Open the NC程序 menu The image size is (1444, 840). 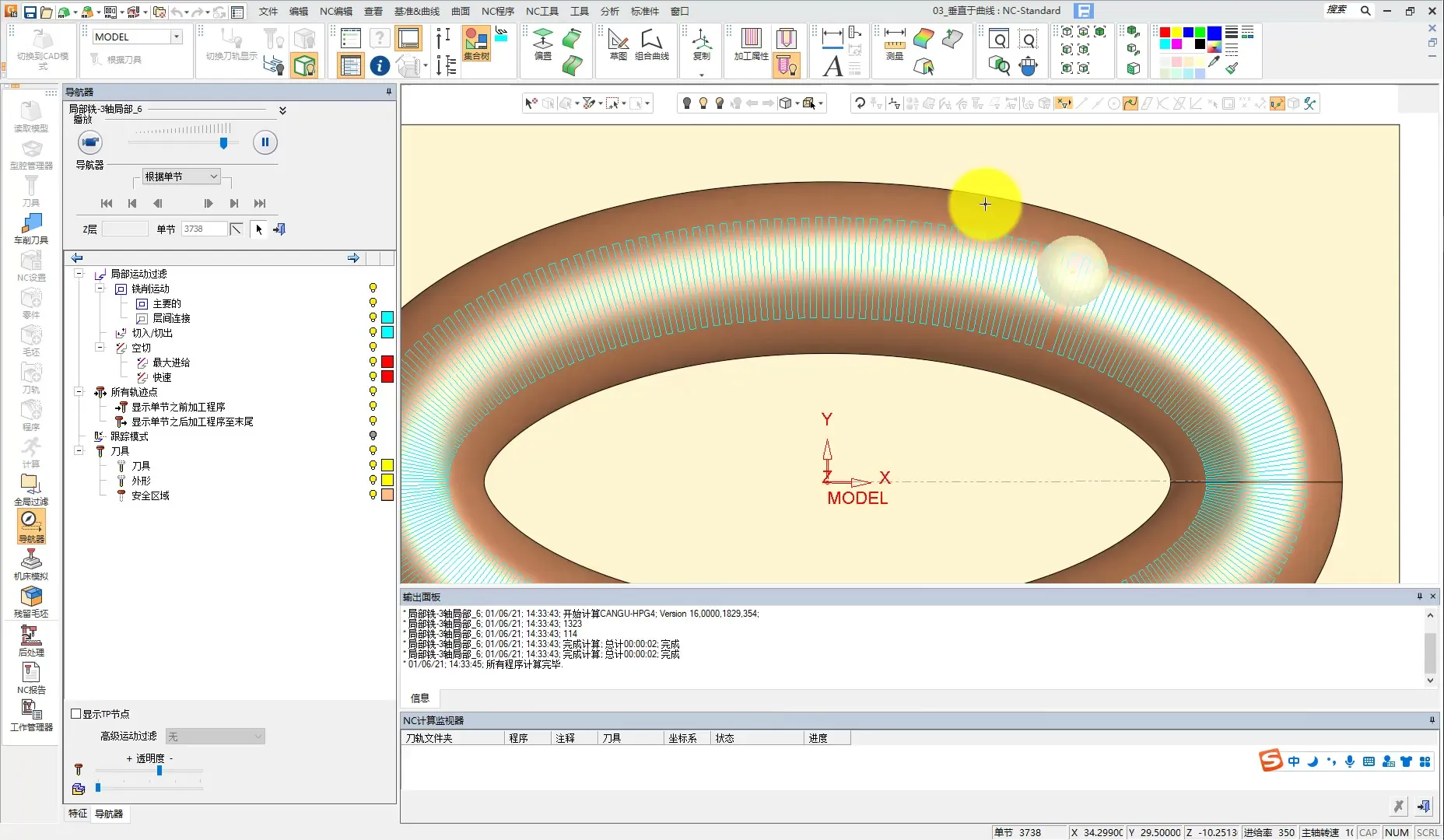(x=497, y=11)
